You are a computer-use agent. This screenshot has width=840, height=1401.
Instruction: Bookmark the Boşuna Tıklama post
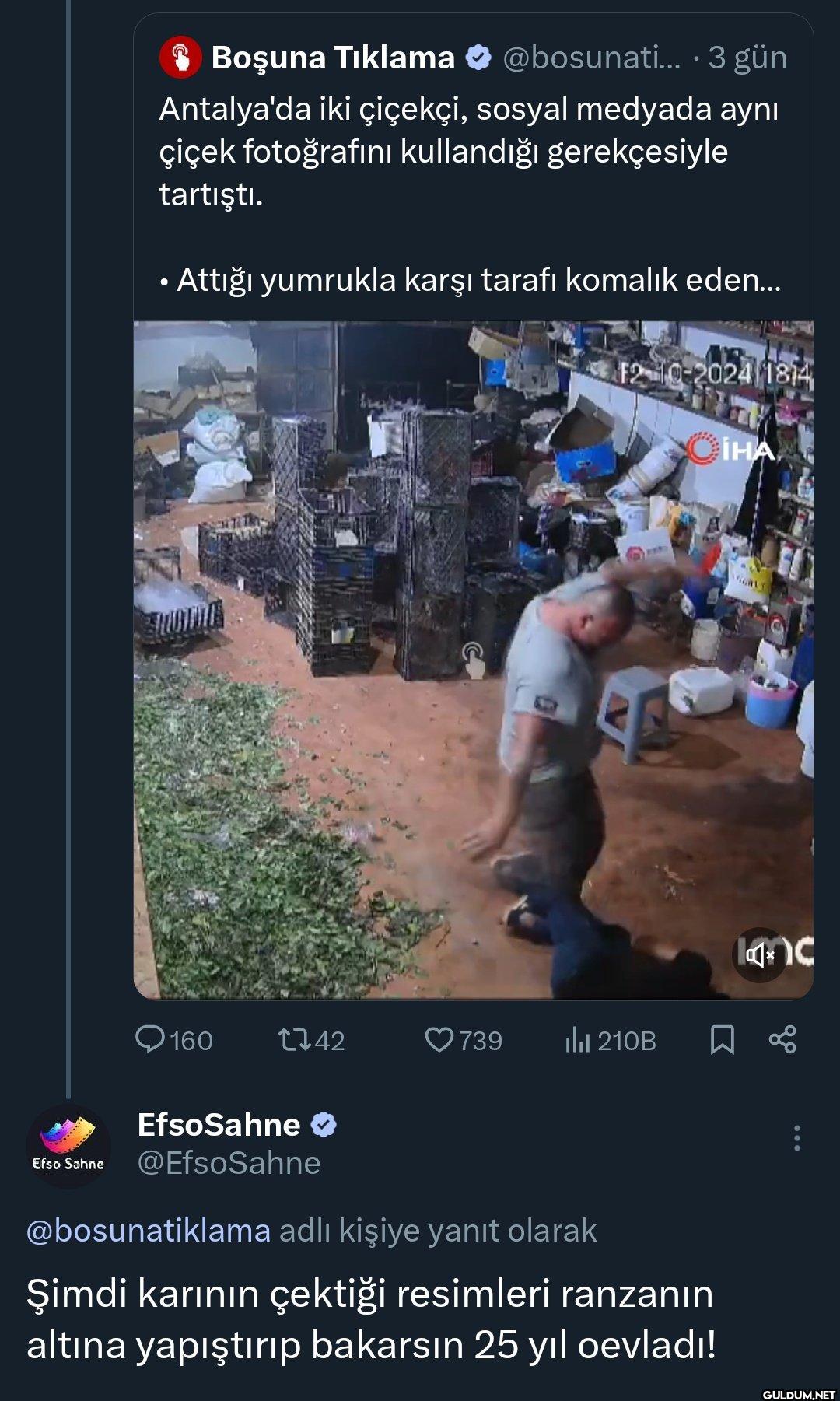point(722,1039)
